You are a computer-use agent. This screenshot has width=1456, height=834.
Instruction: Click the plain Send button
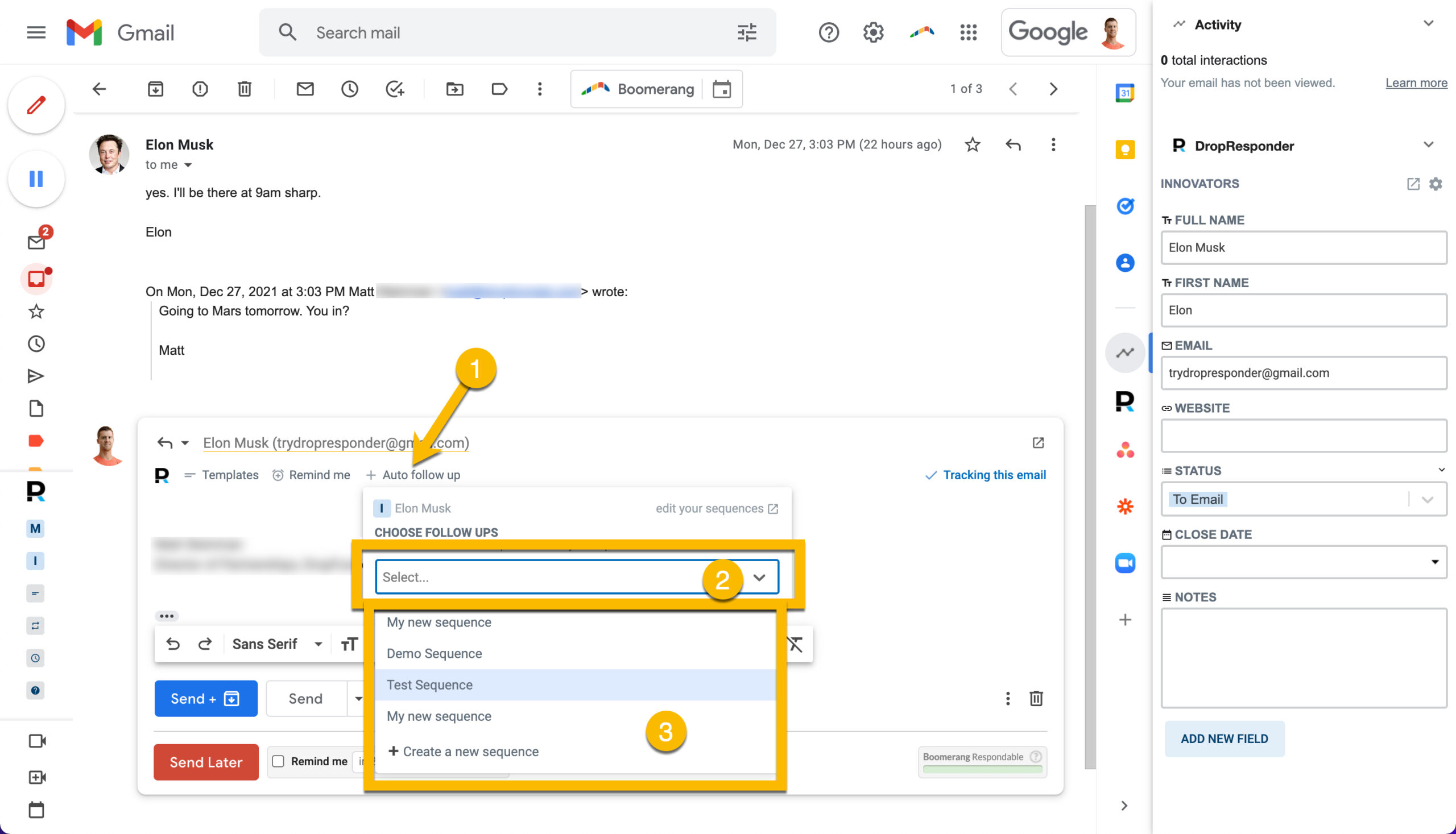tap(305, 698)
